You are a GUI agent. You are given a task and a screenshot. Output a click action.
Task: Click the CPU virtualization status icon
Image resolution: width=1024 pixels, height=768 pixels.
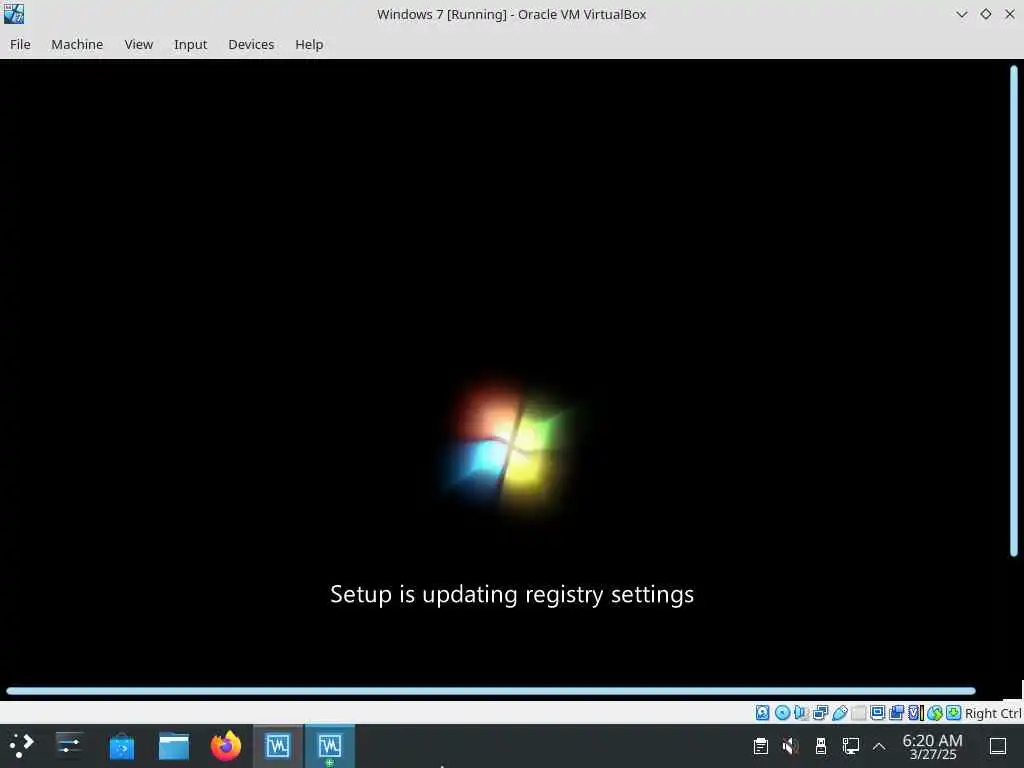[916, 712]
